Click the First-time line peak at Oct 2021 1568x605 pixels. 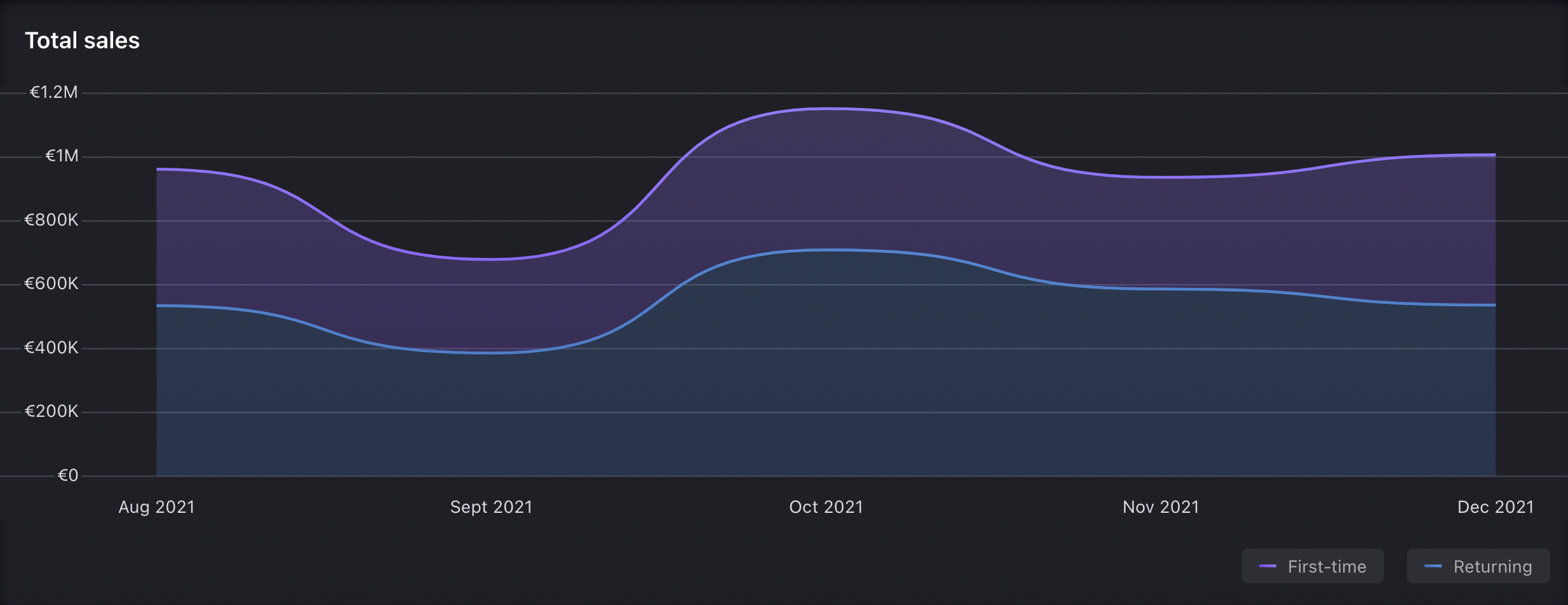(x=826, y=109)
